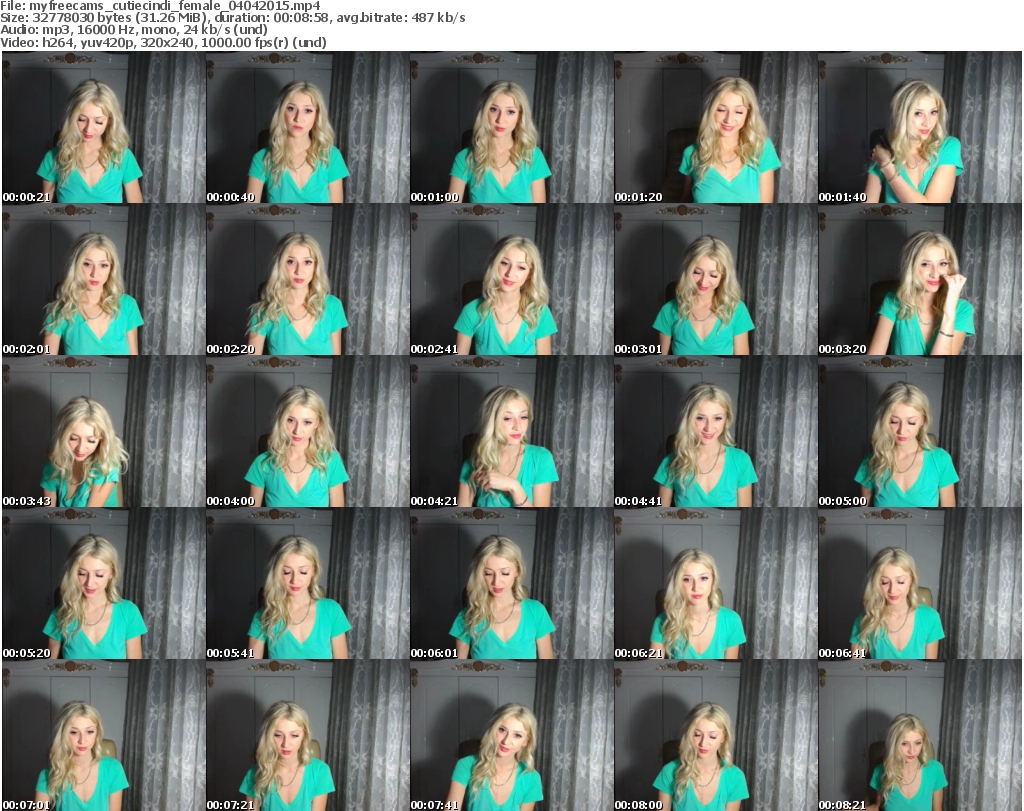Open the frame stamped 00:01:20

pyautogui.click(x=716, y=127)
